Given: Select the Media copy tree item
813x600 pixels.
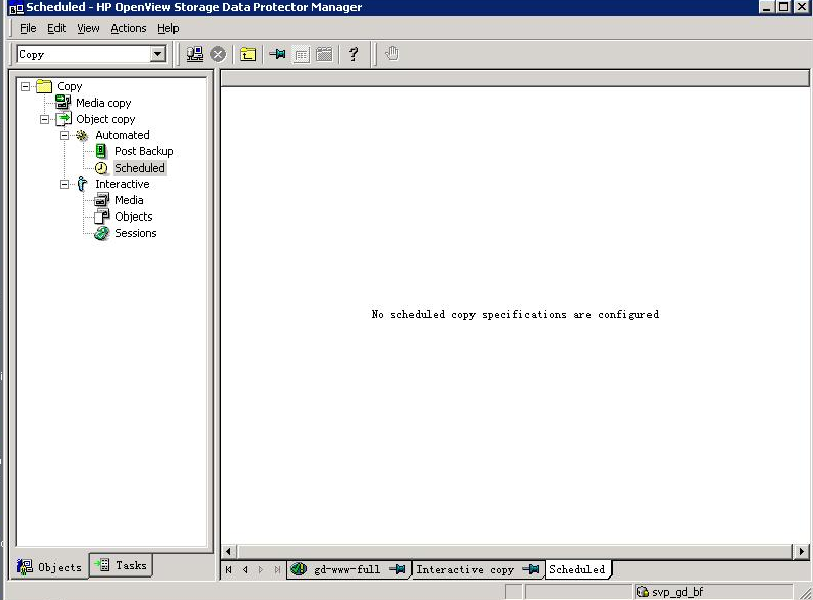Looking at the screenshot, I should click(x=104, y=103).
